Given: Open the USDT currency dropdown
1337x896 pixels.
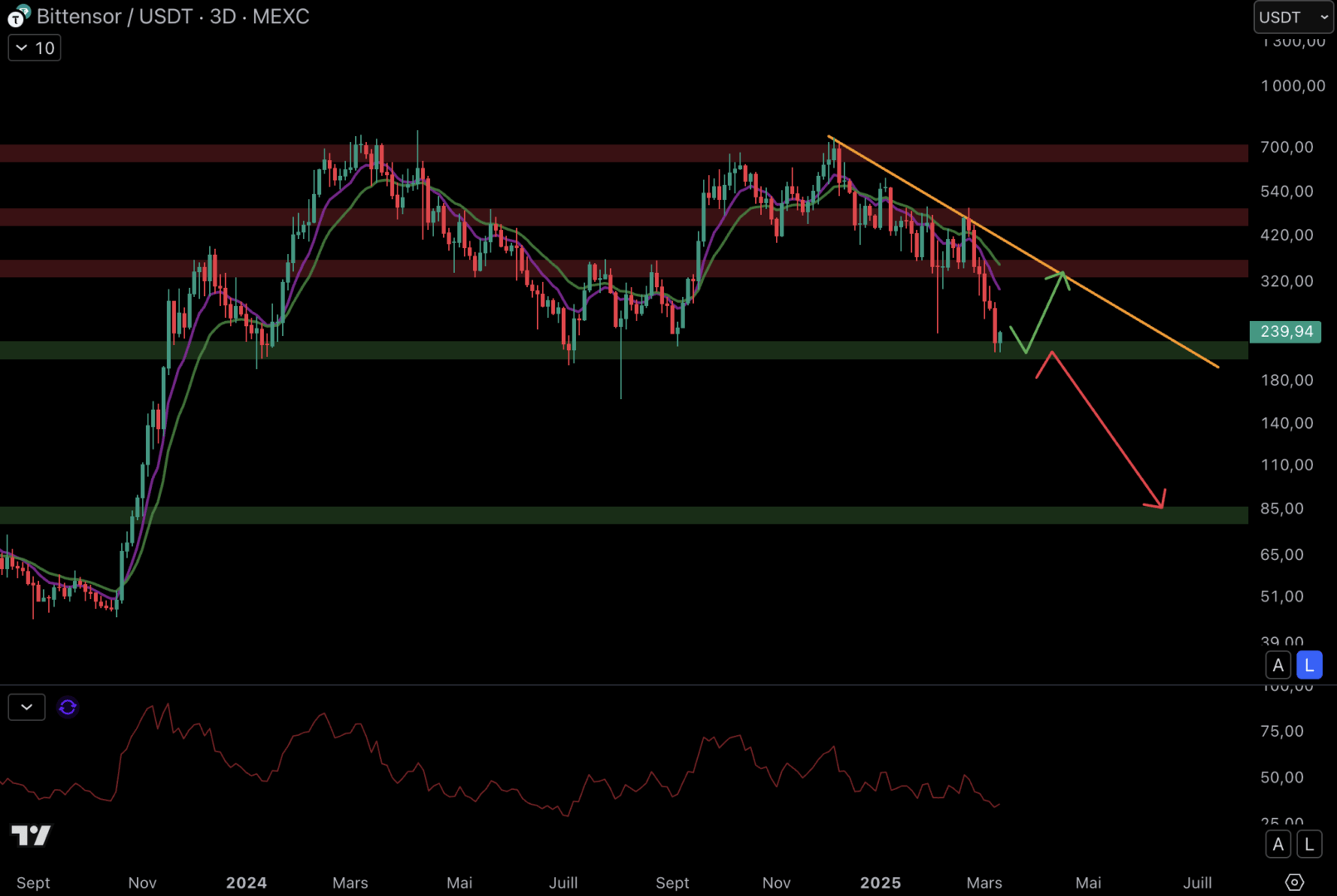Looking at the screenshot, I should coord(1293,17).
